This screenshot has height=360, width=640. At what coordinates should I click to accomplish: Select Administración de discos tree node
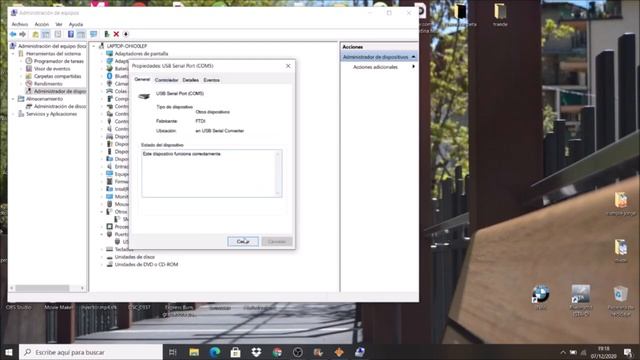tap(60, 107)
